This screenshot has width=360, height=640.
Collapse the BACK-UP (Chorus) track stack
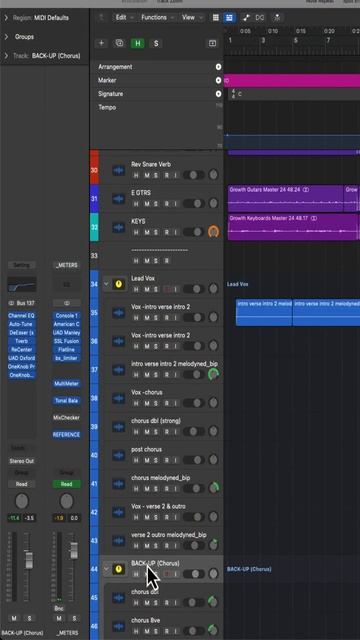coord(107,569)
